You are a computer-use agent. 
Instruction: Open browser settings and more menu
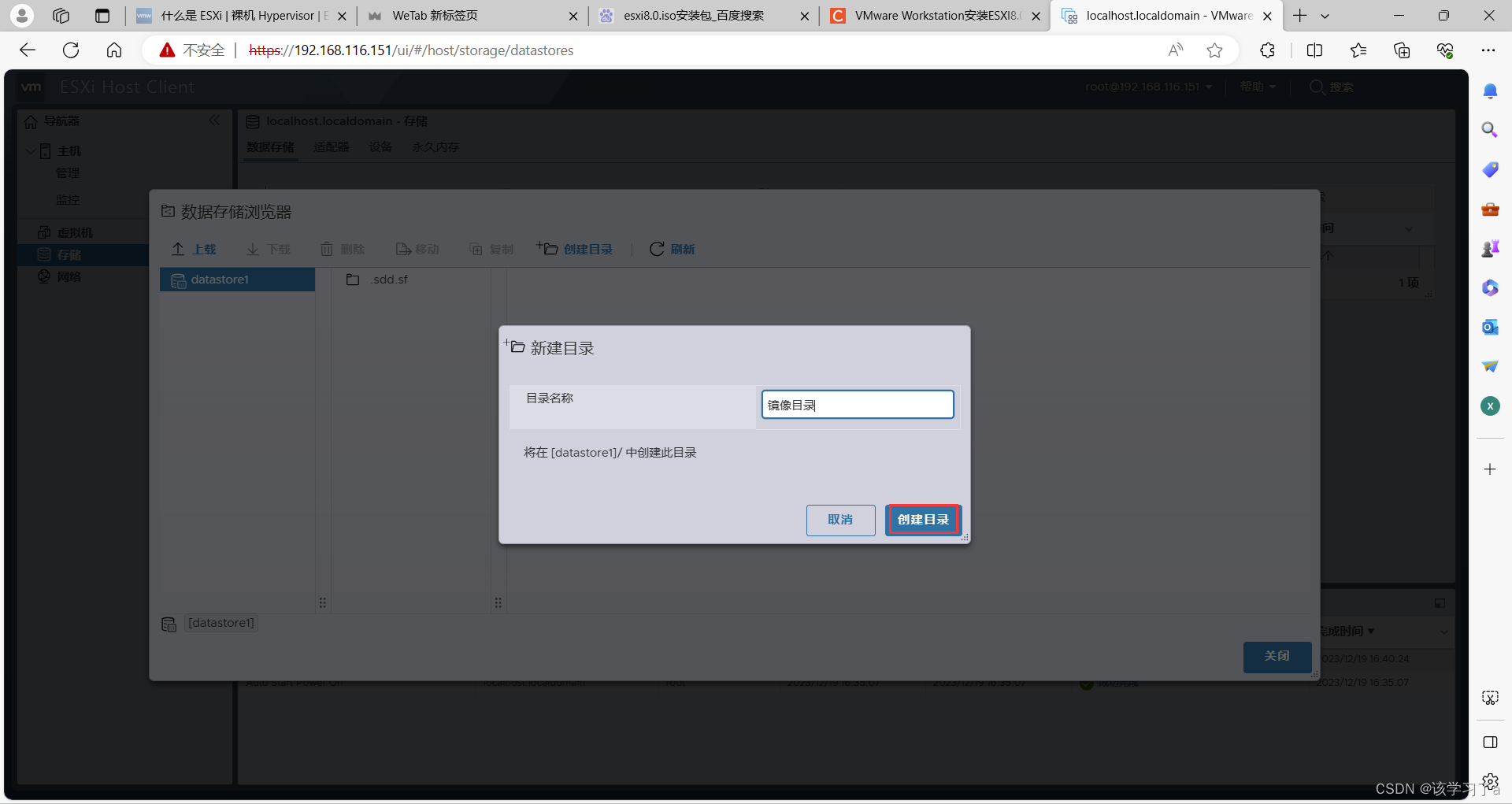point(1488,50)
